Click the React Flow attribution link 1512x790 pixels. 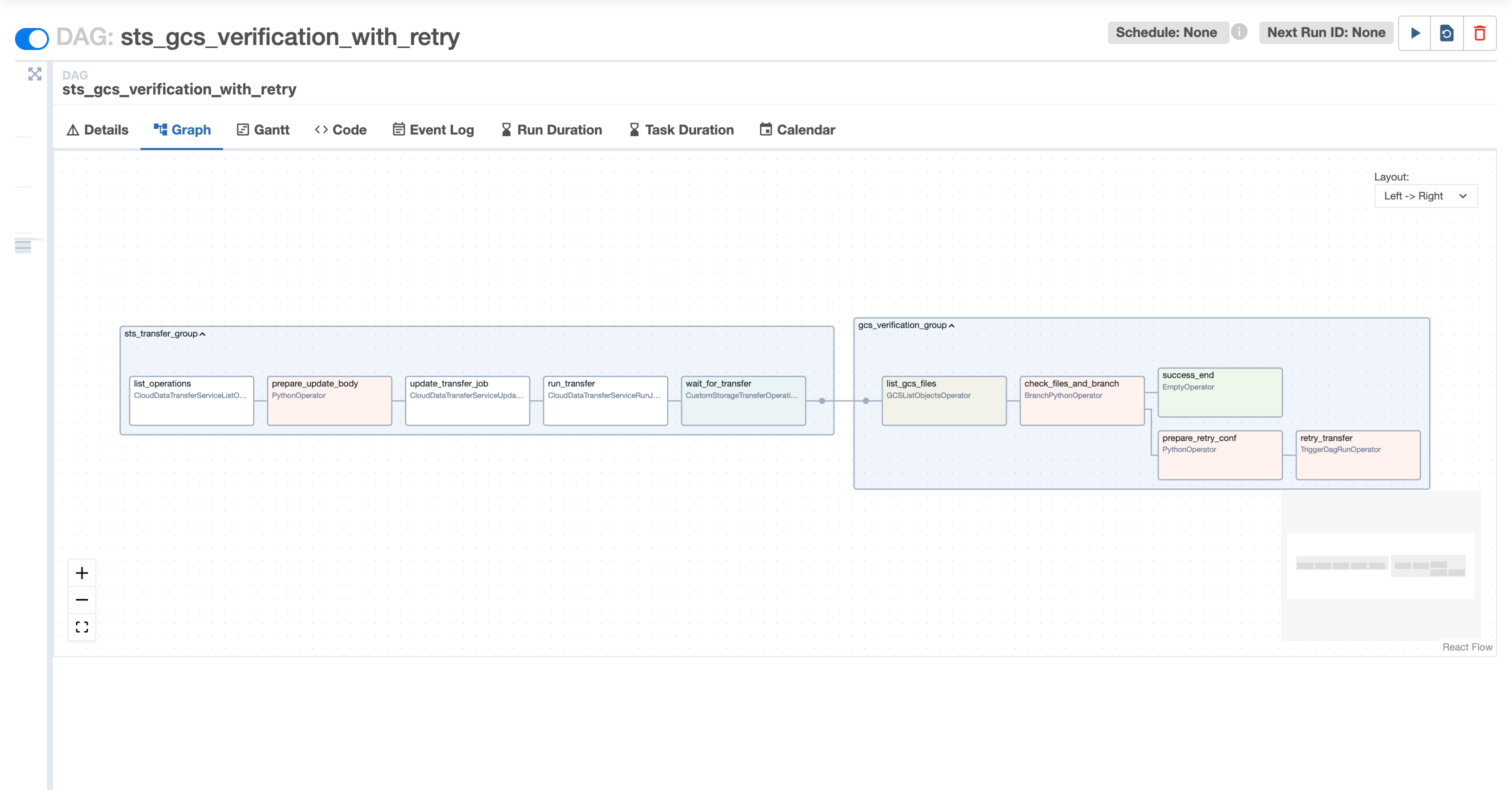click(1467, 647)
